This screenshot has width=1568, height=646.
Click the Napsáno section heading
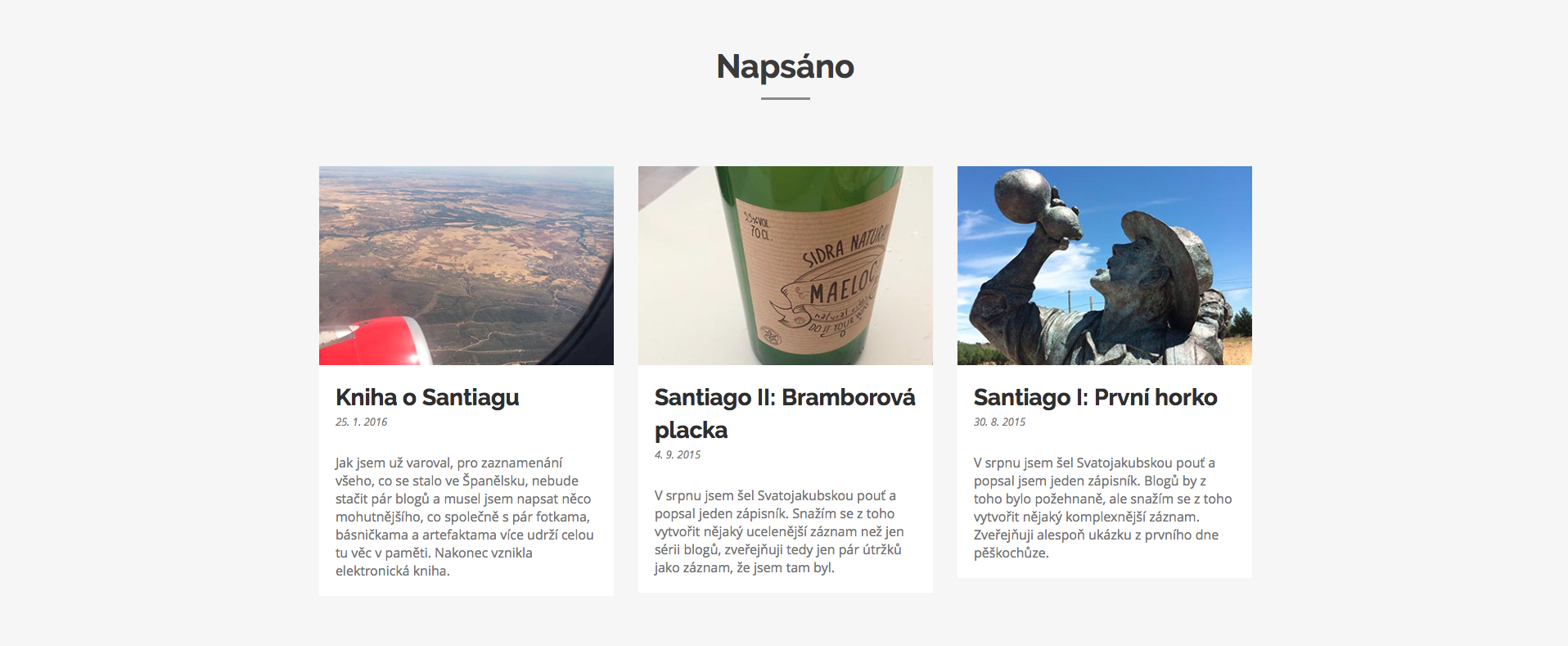click(785, 66)
